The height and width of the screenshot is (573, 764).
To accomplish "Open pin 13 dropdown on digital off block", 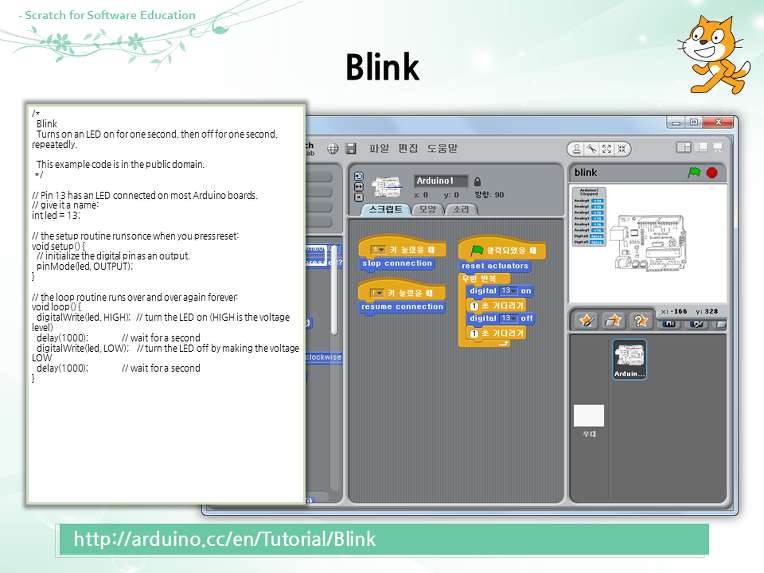I will (509, 318).
